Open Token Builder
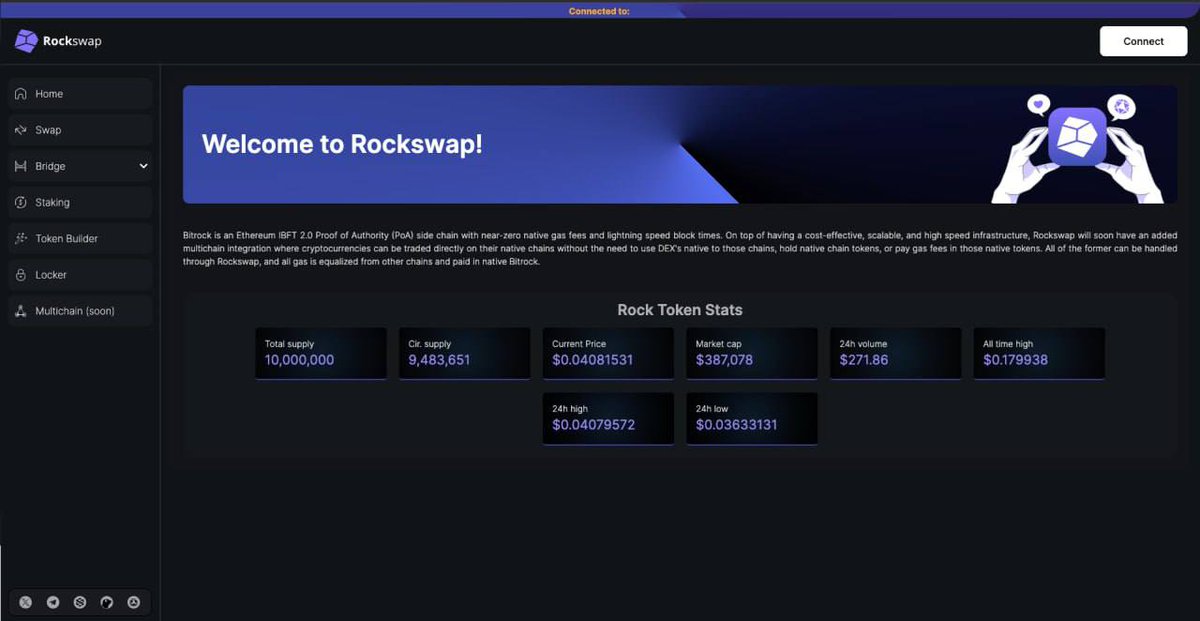The image size is (1200, 621). (80, 238)
